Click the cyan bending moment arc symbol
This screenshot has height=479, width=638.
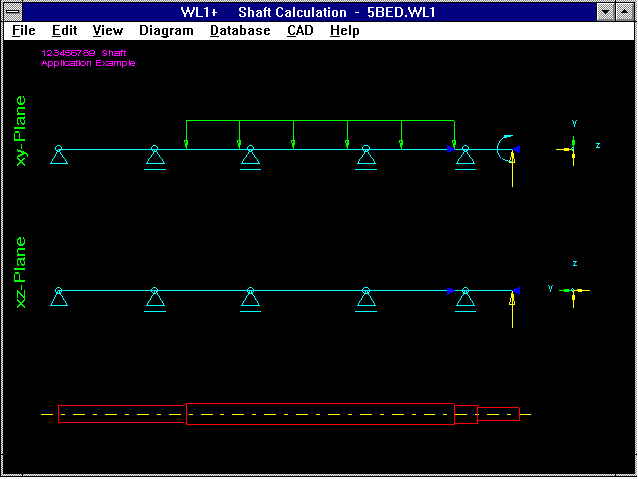(x=498, y=148)
